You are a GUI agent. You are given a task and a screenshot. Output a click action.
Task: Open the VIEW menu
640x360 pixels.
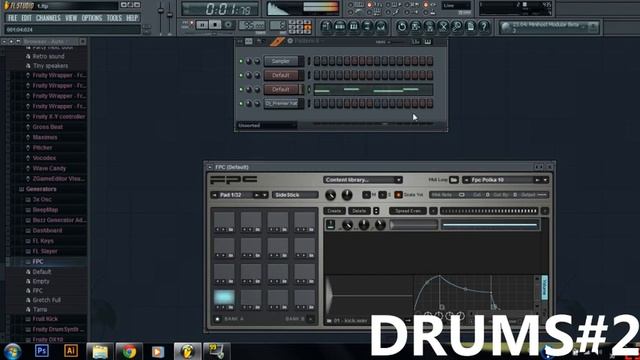tap(71, 18)
